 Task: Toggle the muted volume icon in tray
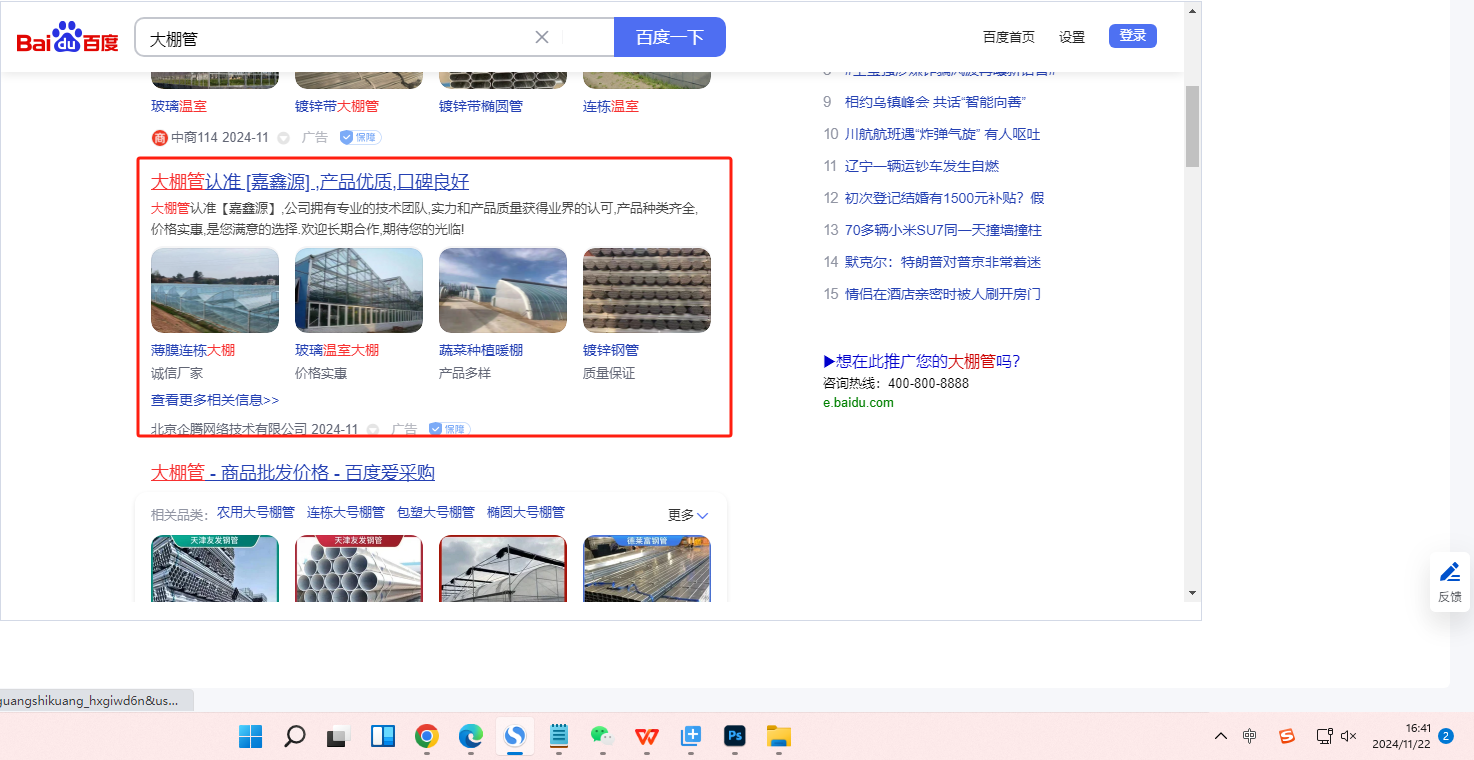(1348, 736)
